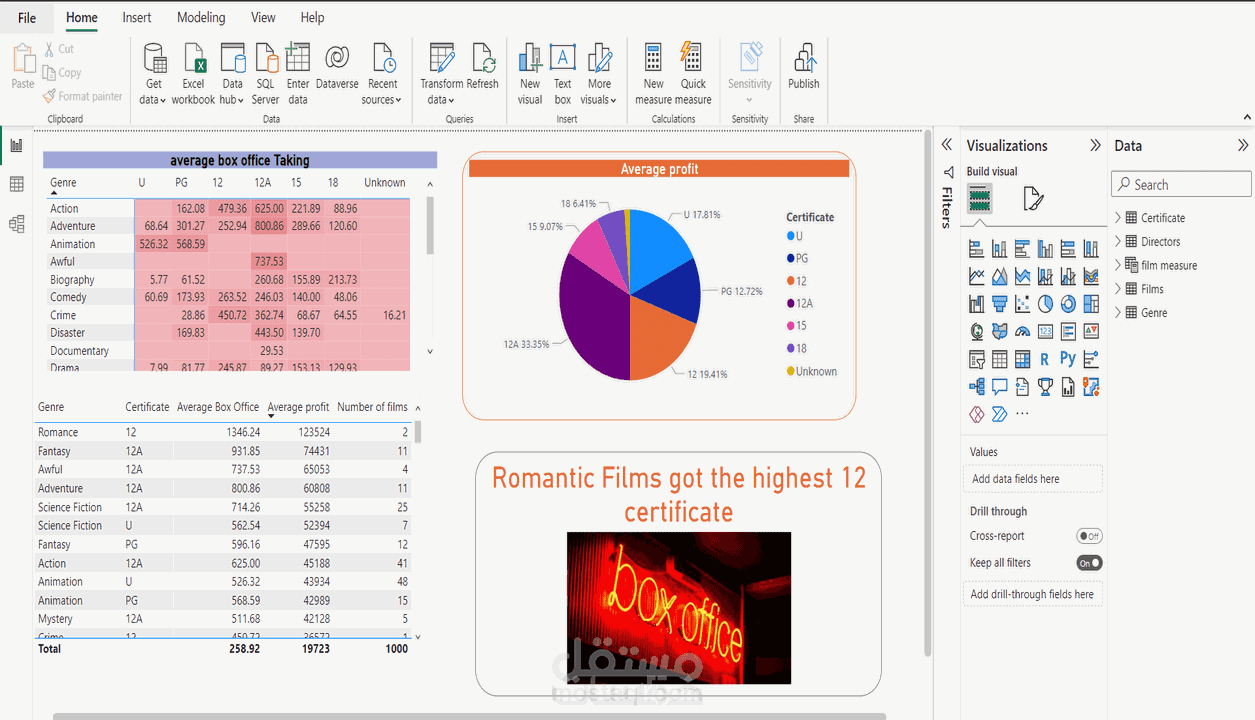This screenshot has width=1255, height=720.
Task: Select the Decomposition tree visual icon
Action: 976,386
